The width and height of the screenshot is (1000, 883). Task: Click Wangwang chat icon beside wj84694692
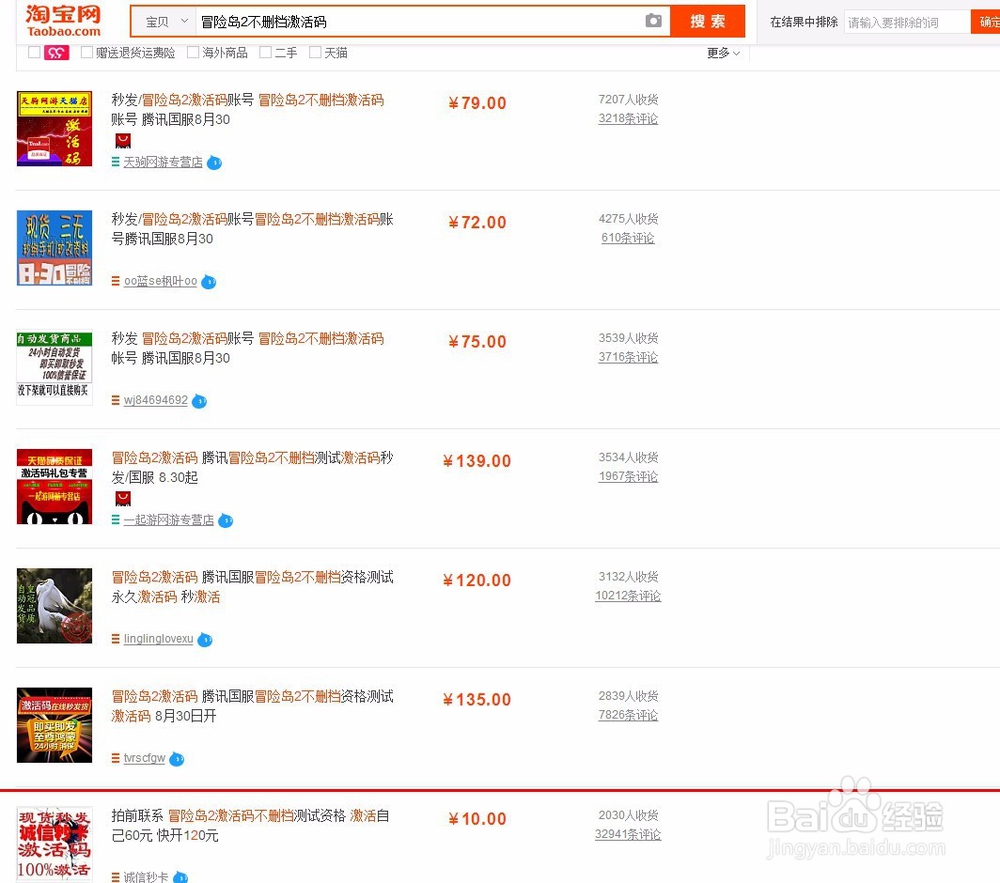[200, 401]
